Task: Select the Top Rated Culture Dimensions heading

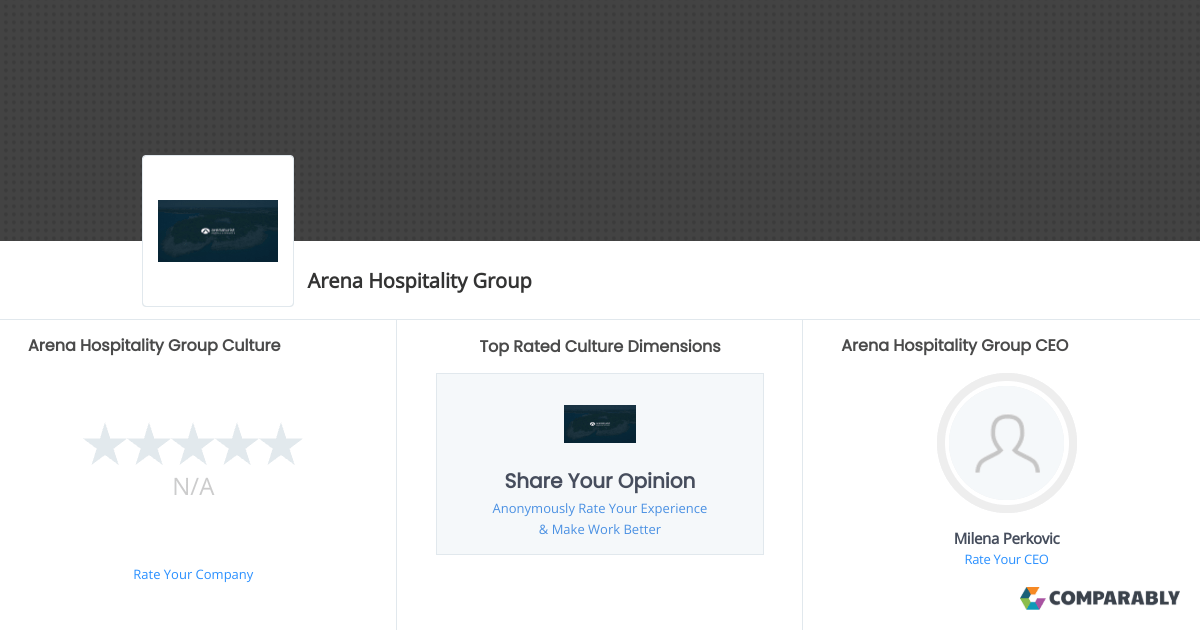Action: coord(600,346)
